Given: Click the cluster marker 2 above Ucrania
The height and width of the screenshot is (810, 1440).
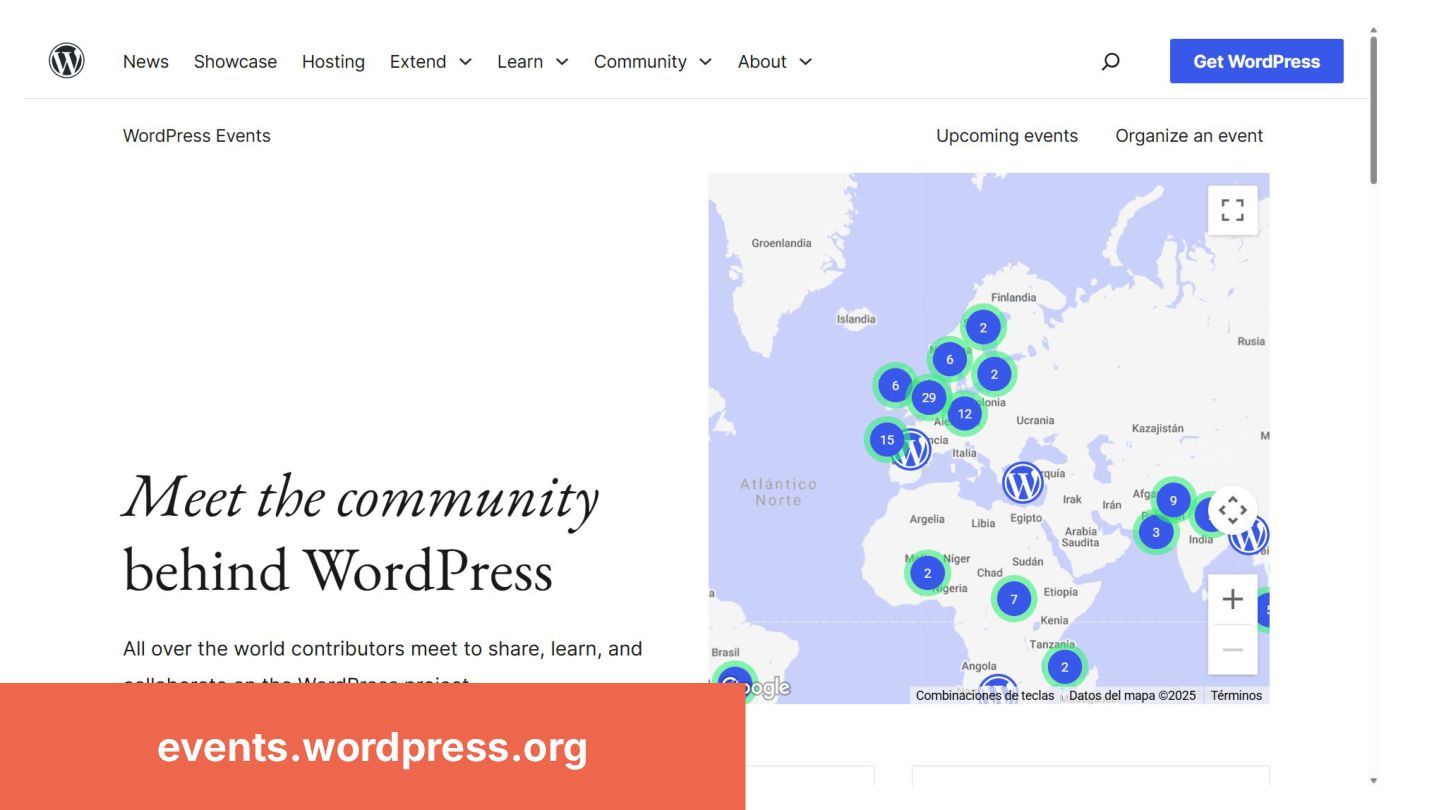Looking at the screenshot, I should [x=994, y=375].
